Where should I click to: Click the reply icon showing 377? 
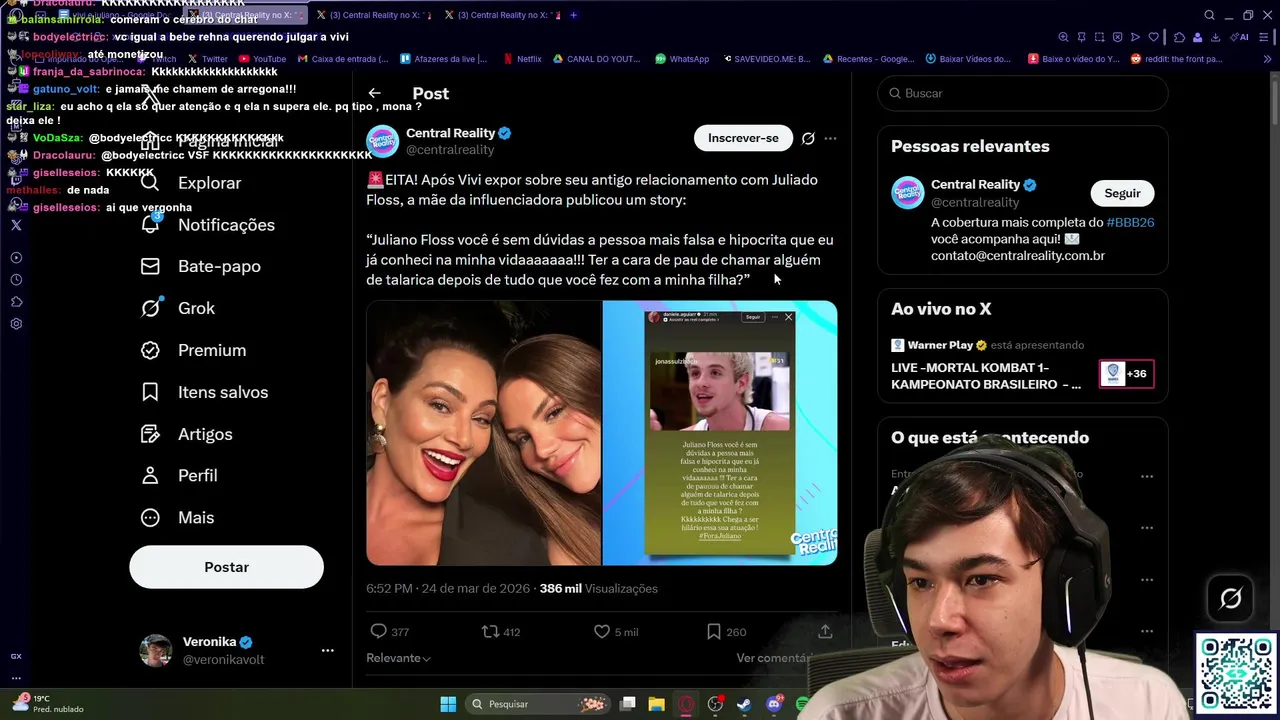point(379,631)
